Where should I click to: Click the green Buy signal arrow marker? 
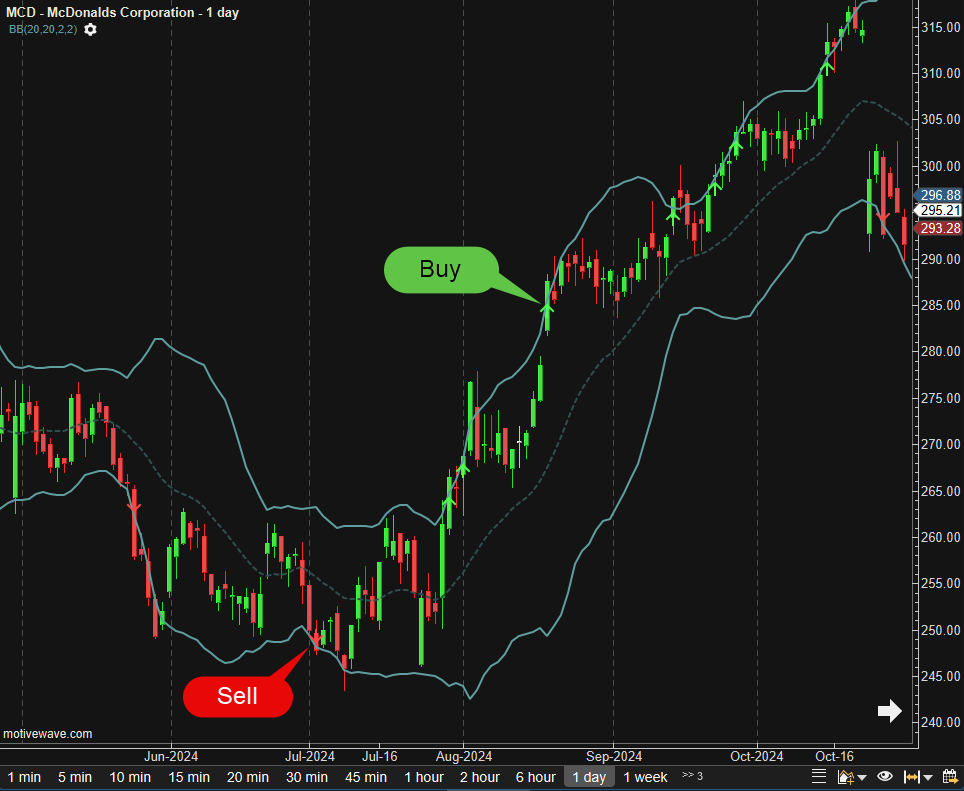coord(546,307)
